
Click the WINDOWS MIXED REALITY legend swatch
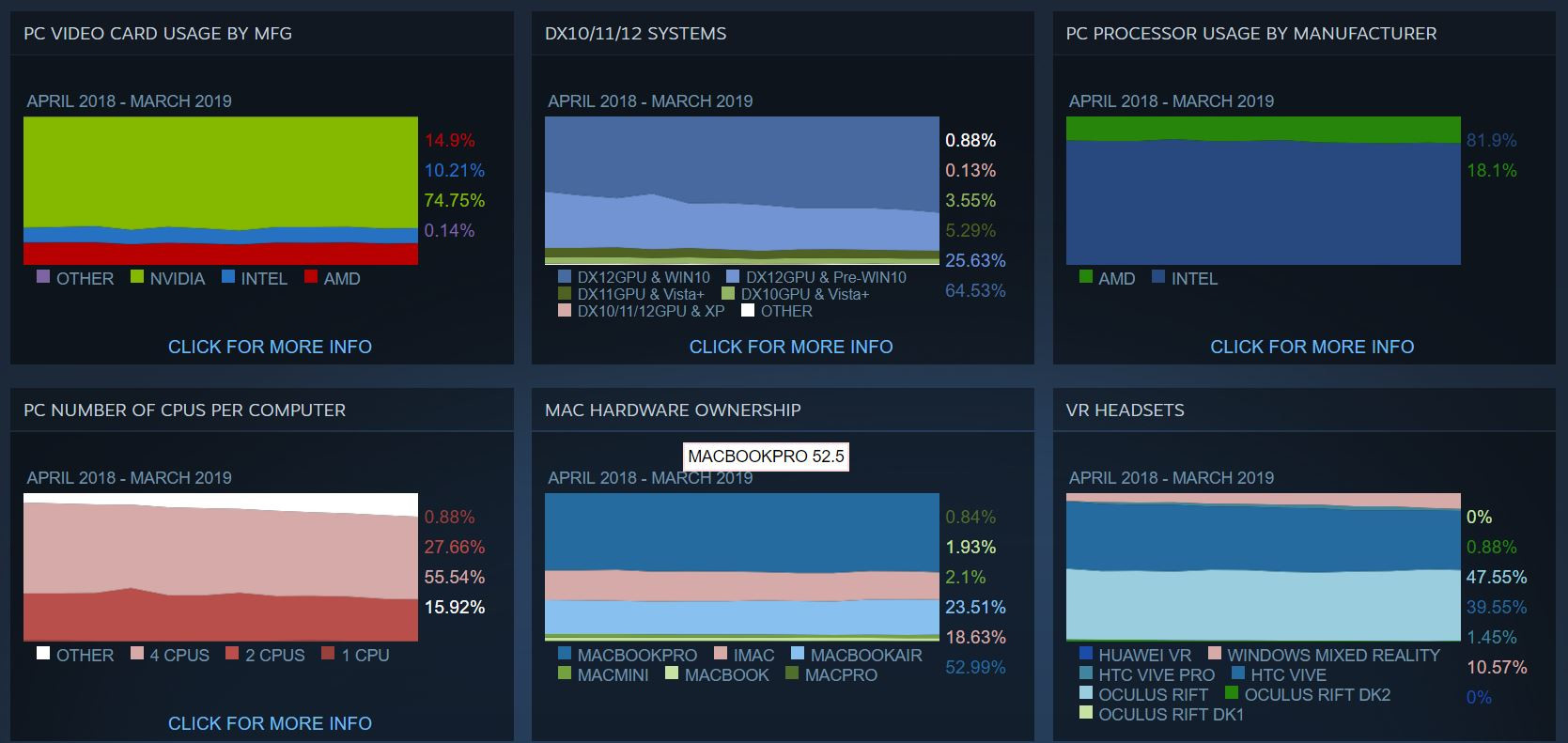pyautogui.click(x=1215, y=654)
